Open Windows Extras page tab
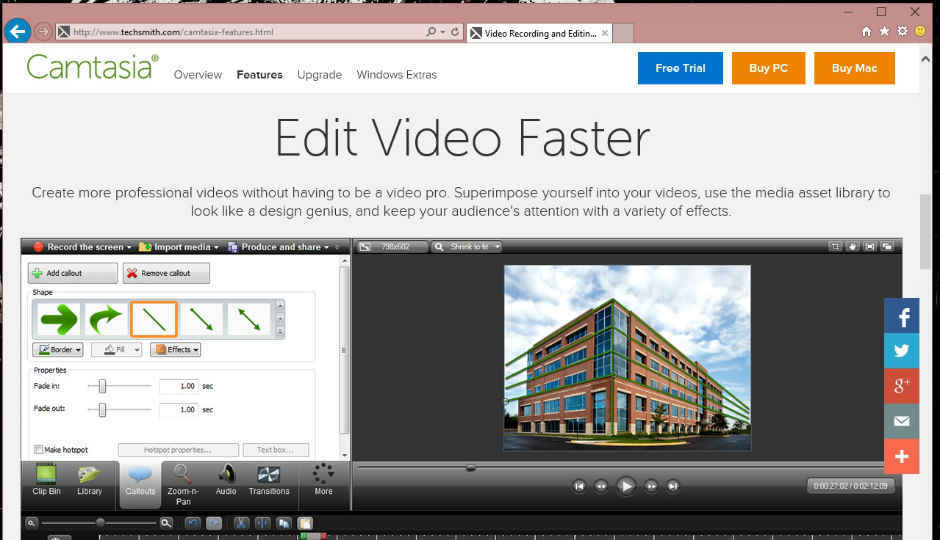Image resolution: width=940 pixels, height=540 pixels. (x=397, y=75)
